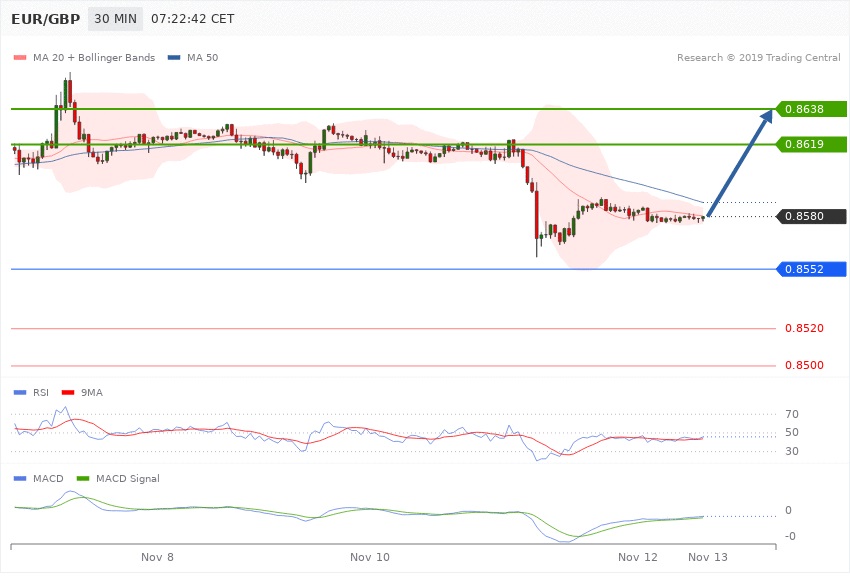Click the 07:22:42 CET time display
This screenshot has height=576, width=850.
[x=193, y=19]
